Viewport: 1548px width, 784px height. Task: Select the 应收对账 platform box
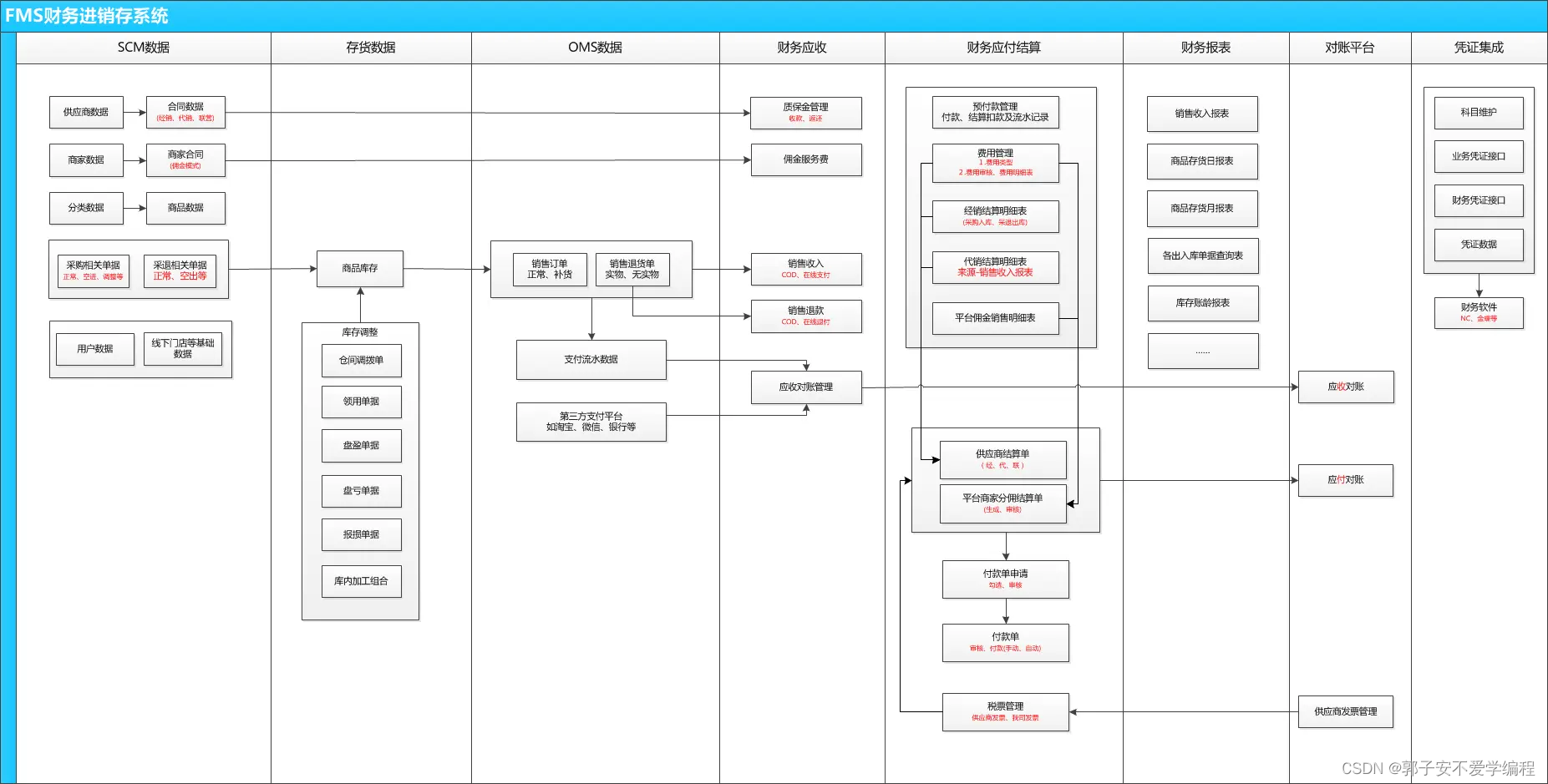tap(1346, 387)
